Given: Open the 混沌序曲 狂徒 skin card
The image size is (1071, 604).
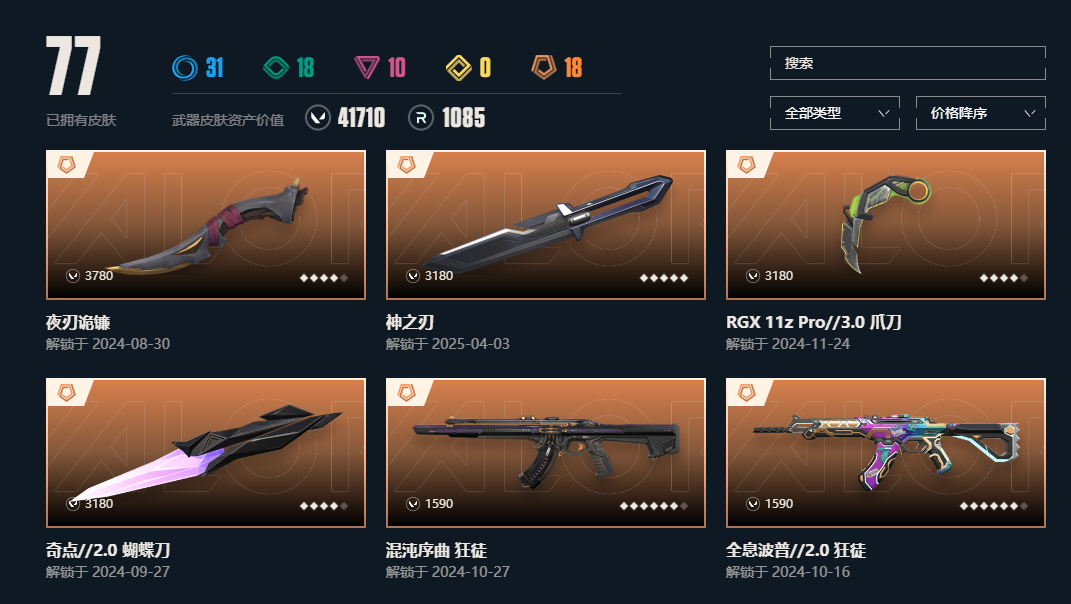Looking at the screenshot, I should pyautogui.click(x=546, y=453).
